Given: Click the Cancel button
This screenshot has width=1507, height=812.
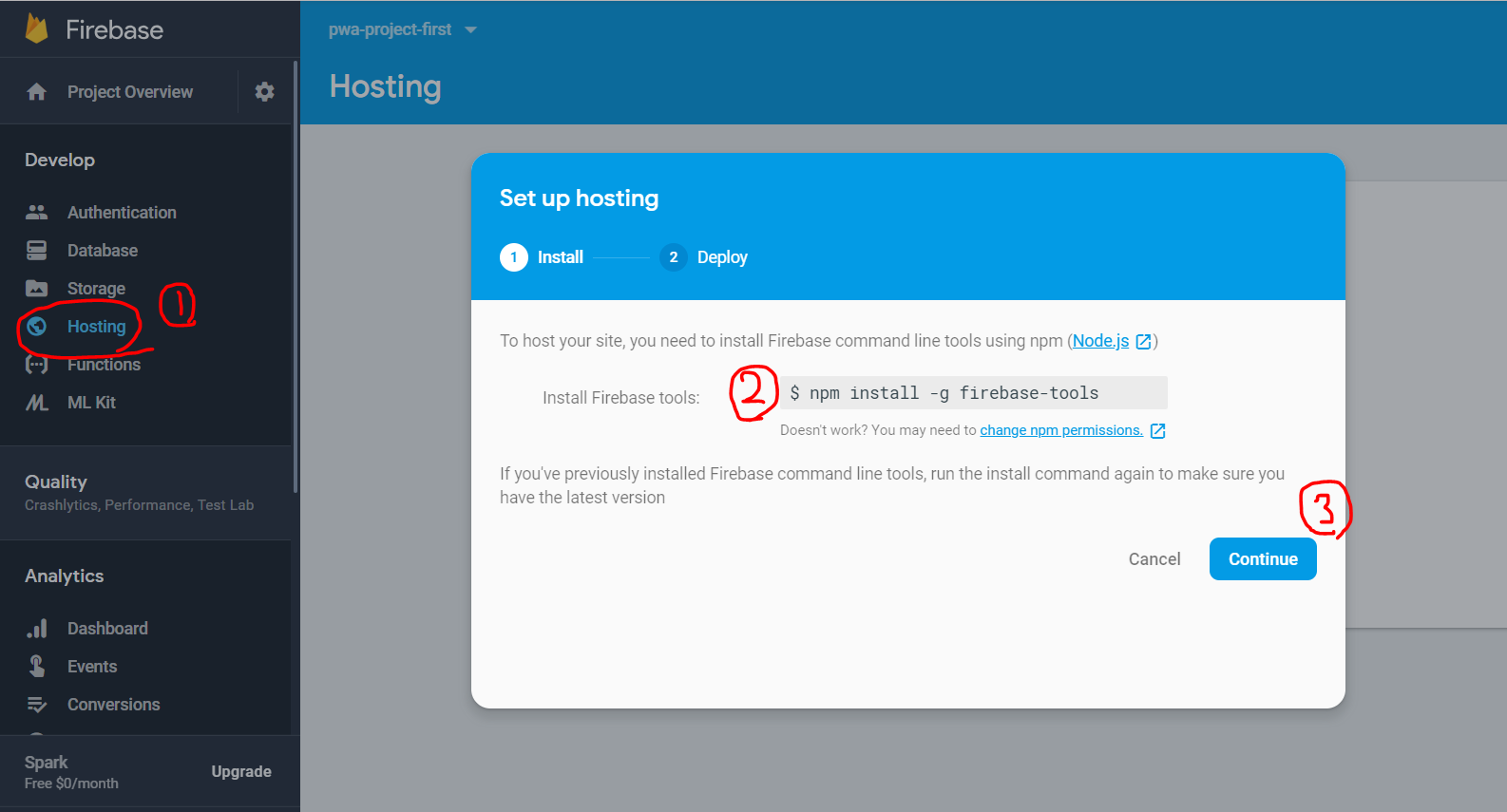Looking at the screenshot, I should (1154, 559).
